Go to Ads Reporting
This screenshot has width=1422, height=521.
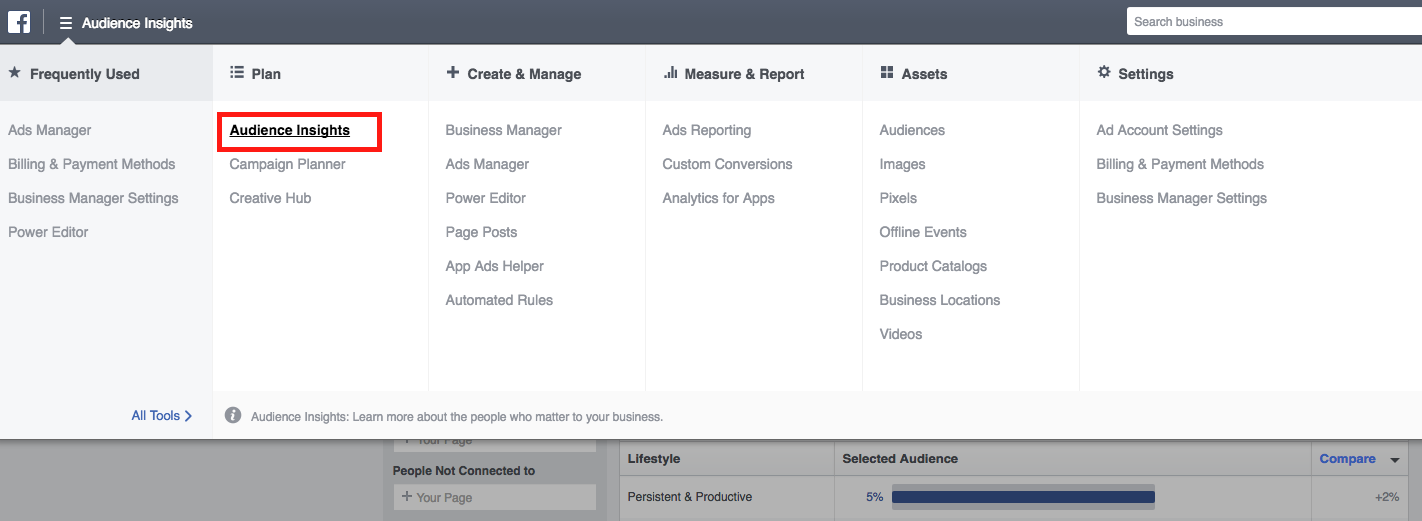tap(706, 130)
